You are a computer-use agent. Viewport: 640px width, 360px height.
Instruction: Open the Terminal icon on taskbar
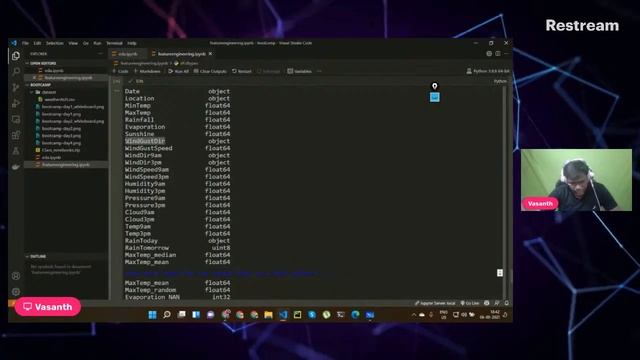341,315
